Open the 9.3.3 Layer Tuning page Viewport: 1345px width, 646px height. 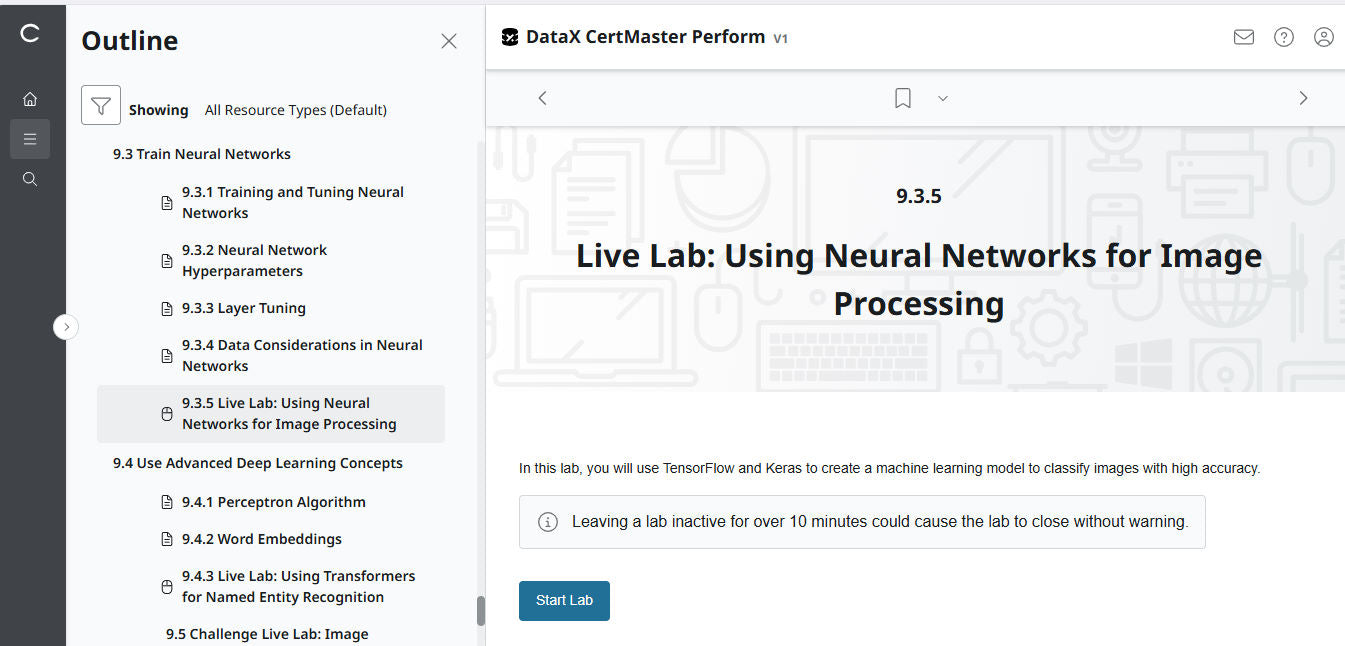coord(244,308)
